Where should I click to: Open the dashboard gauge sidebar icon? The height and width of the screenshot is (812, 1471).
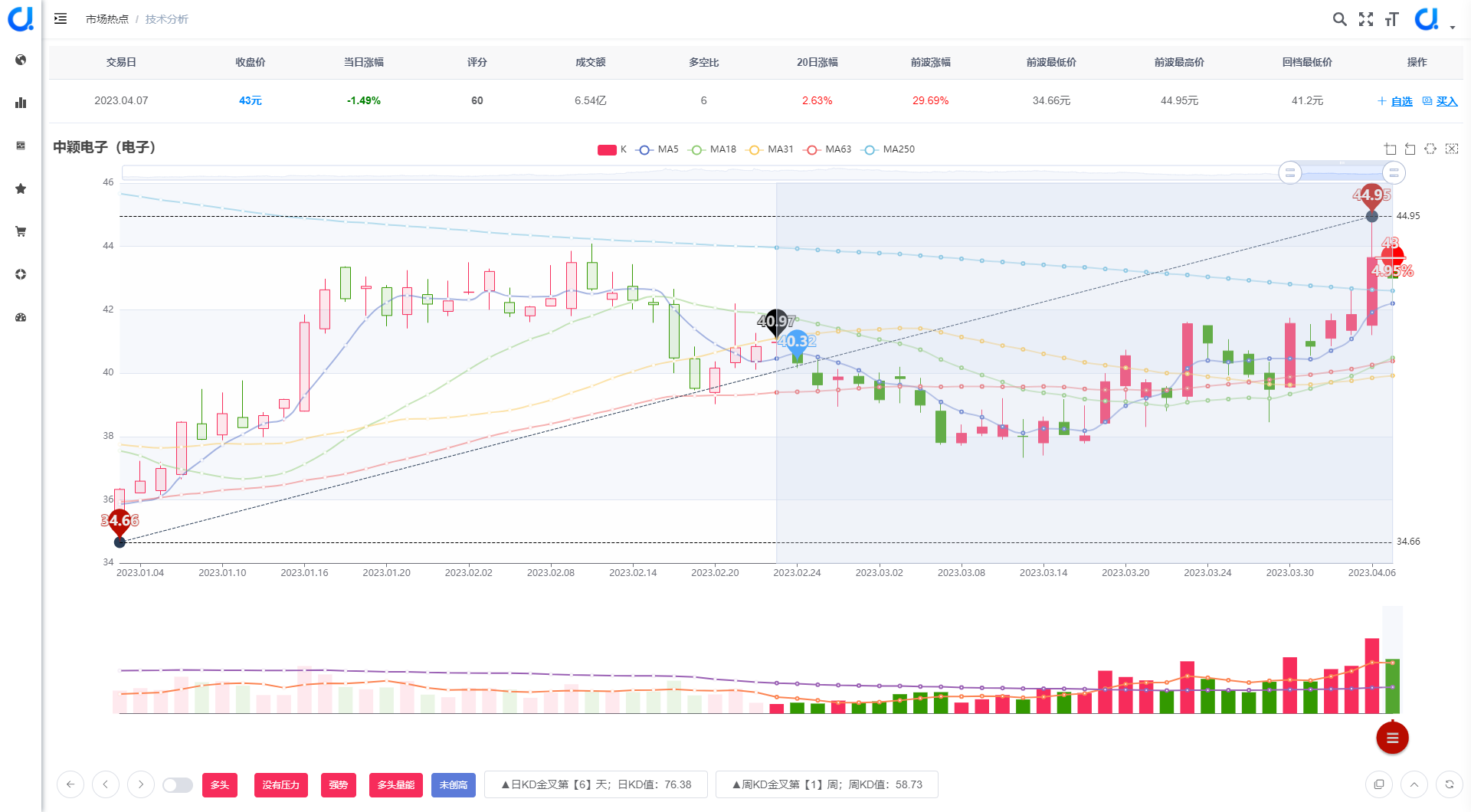(21, 317)
